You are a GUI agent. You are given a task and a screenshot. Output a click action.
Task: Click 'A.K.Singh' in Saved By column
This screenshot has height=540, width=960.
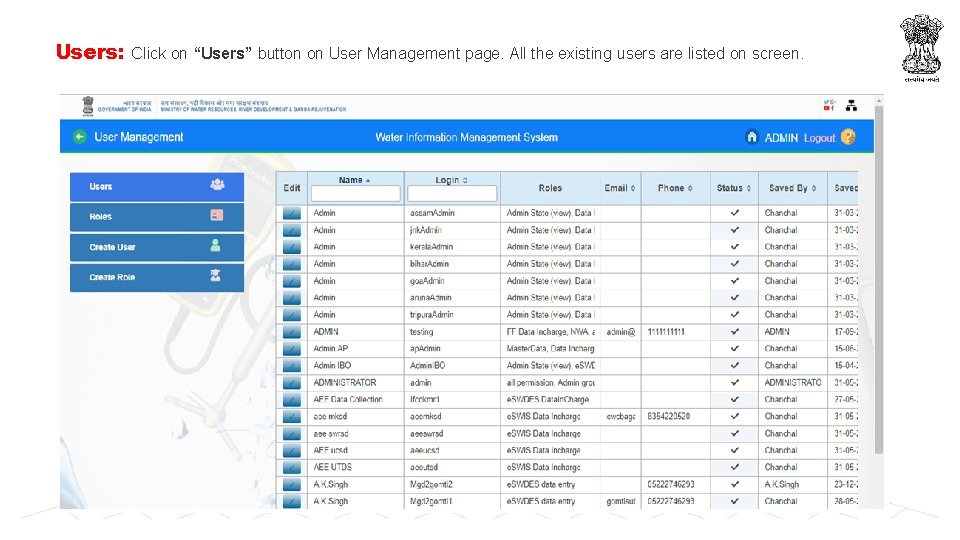782,484
